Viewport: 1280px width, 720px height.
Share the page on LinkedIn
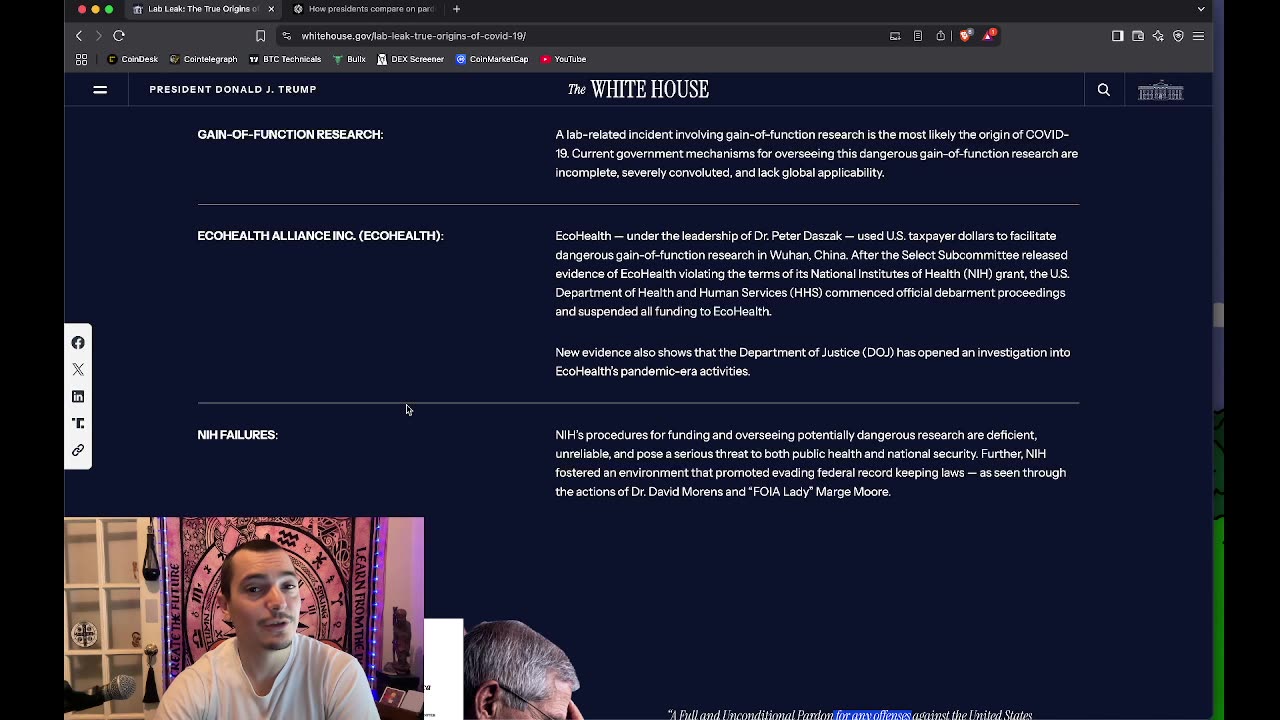pos(78,397)
